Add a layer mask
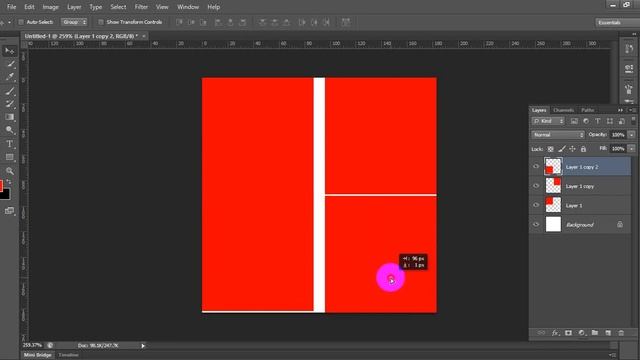Viewport: 640px width, 360px height. [568, 333]
